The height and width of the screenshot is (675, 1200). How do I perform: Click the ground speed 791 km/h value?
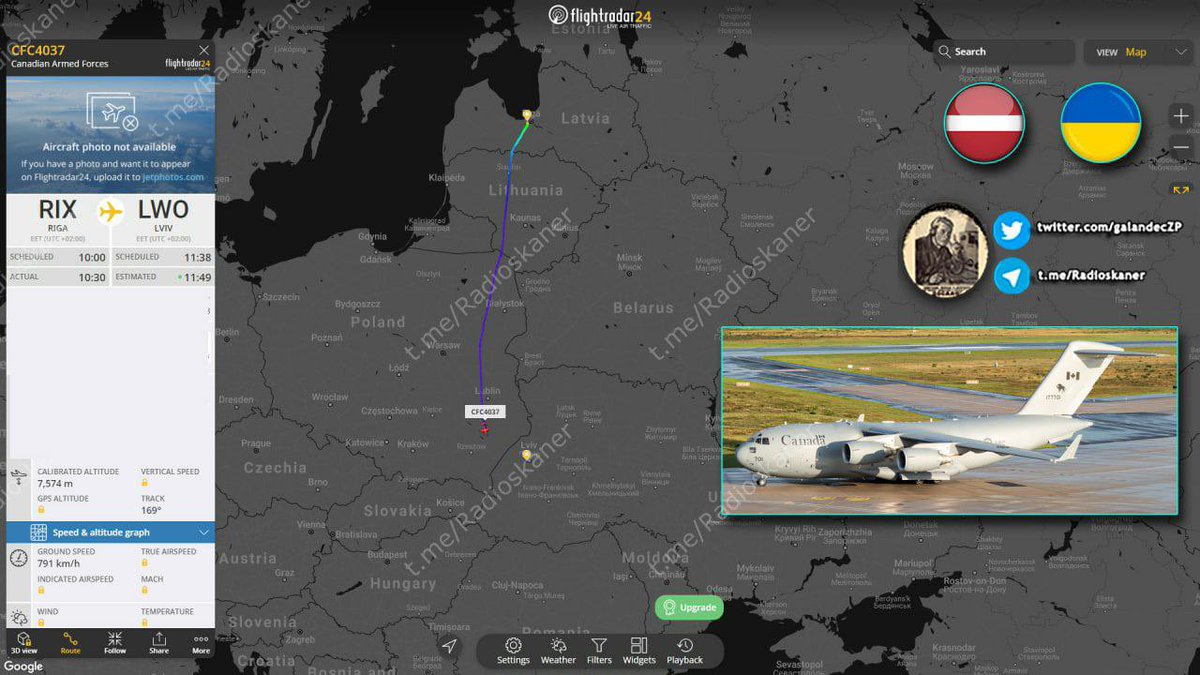(58, 564)
